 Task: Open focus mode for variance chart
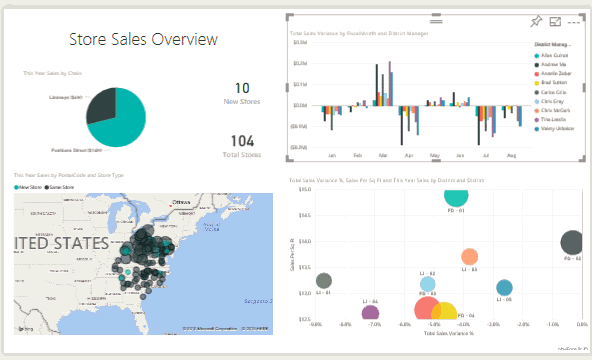tap(555, 22)
